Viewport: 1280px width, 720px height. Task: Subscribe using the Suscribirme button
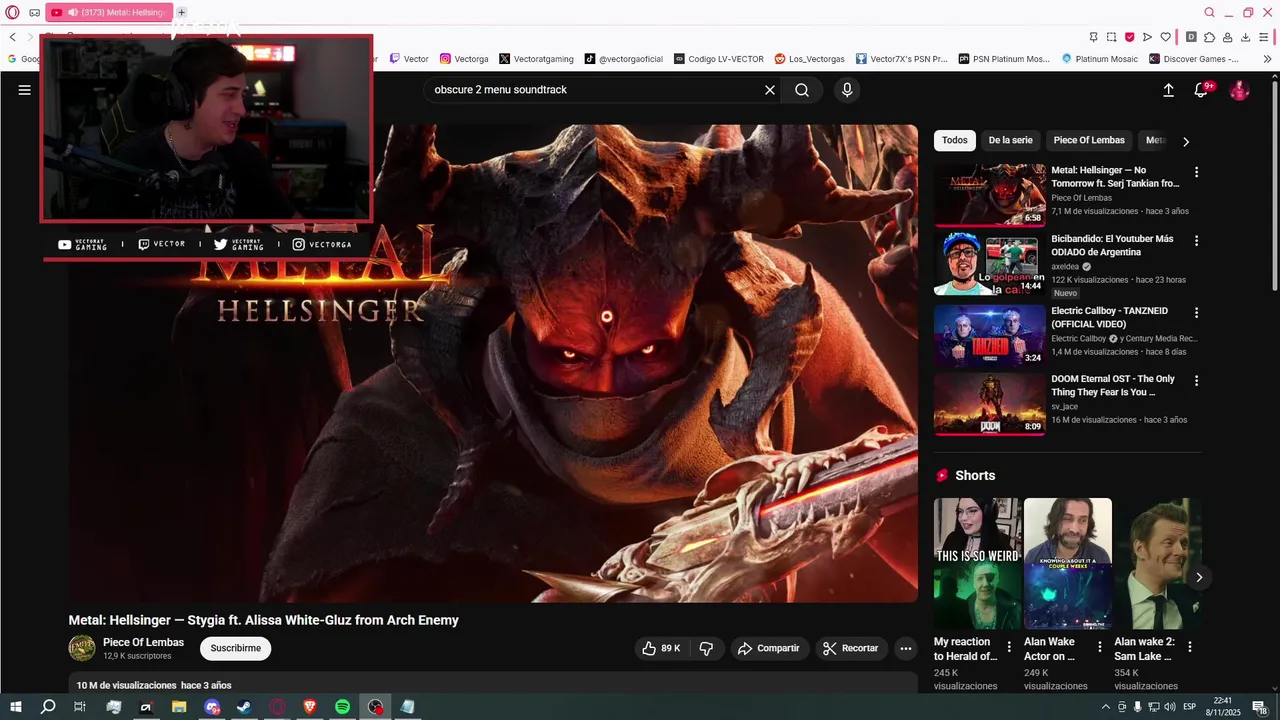point(235,648)
